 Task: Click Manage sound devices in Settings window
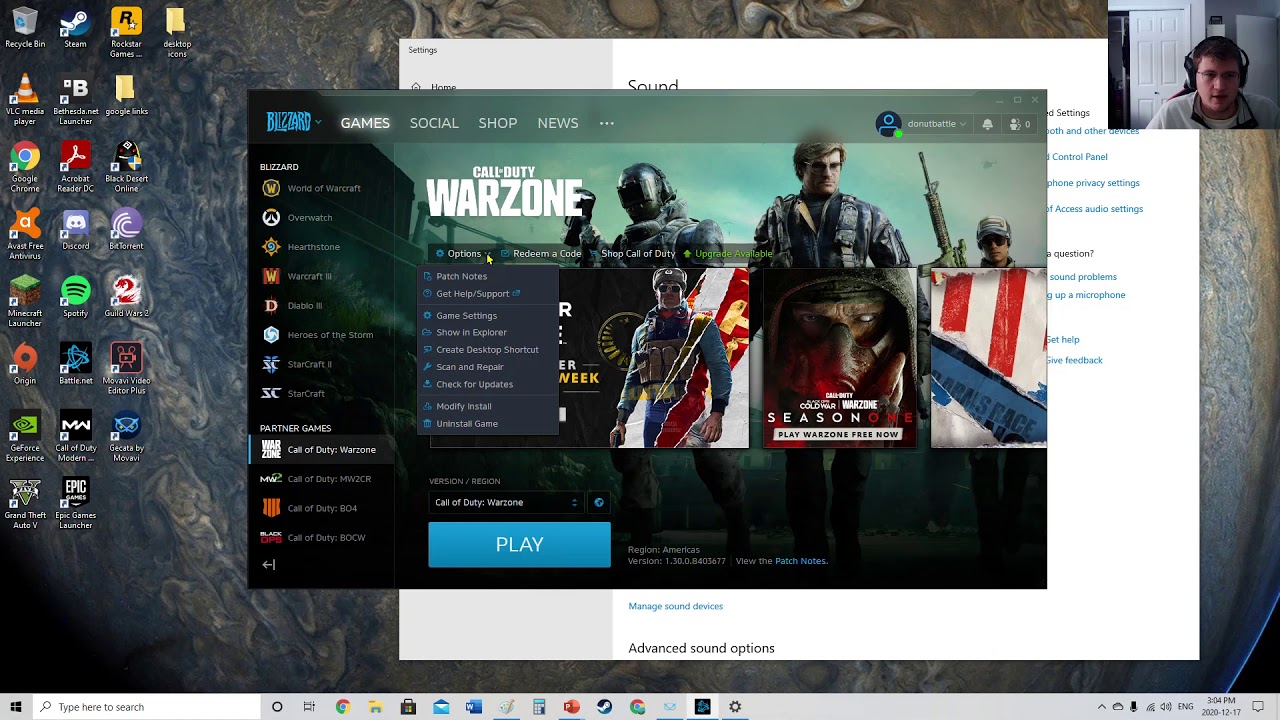click(x=675, y=606)
